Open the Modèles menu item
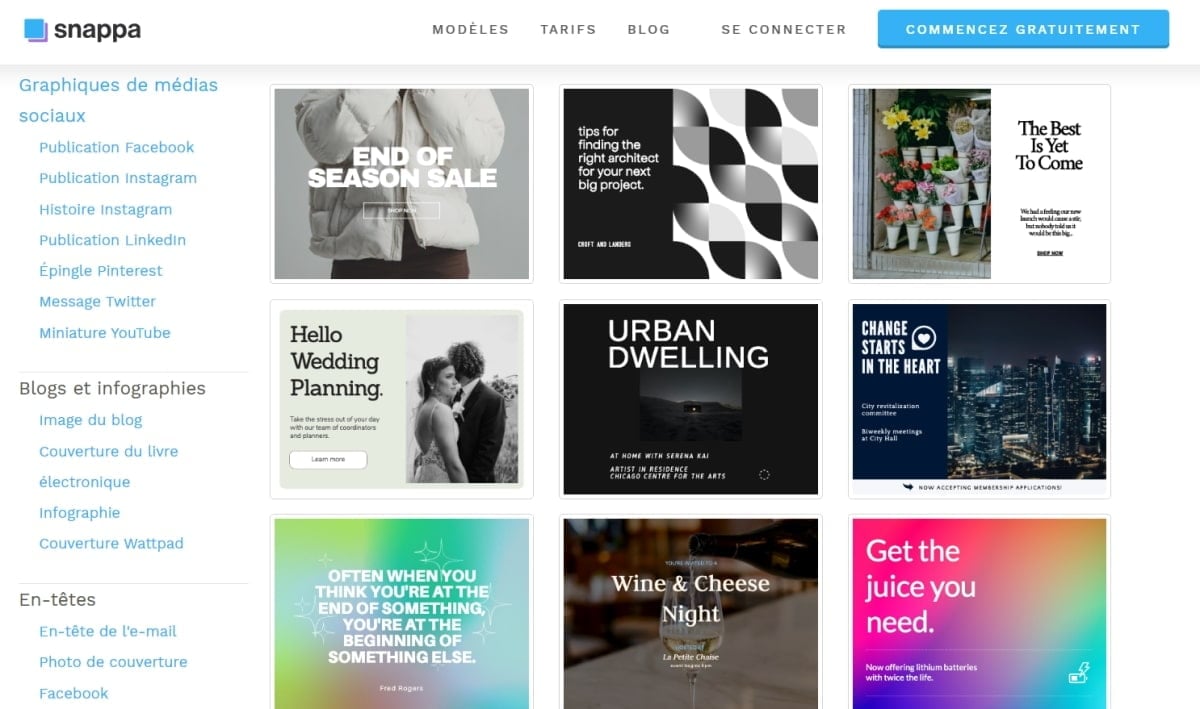This screenshot has height=709, width=1200. [x=470, y=29]
